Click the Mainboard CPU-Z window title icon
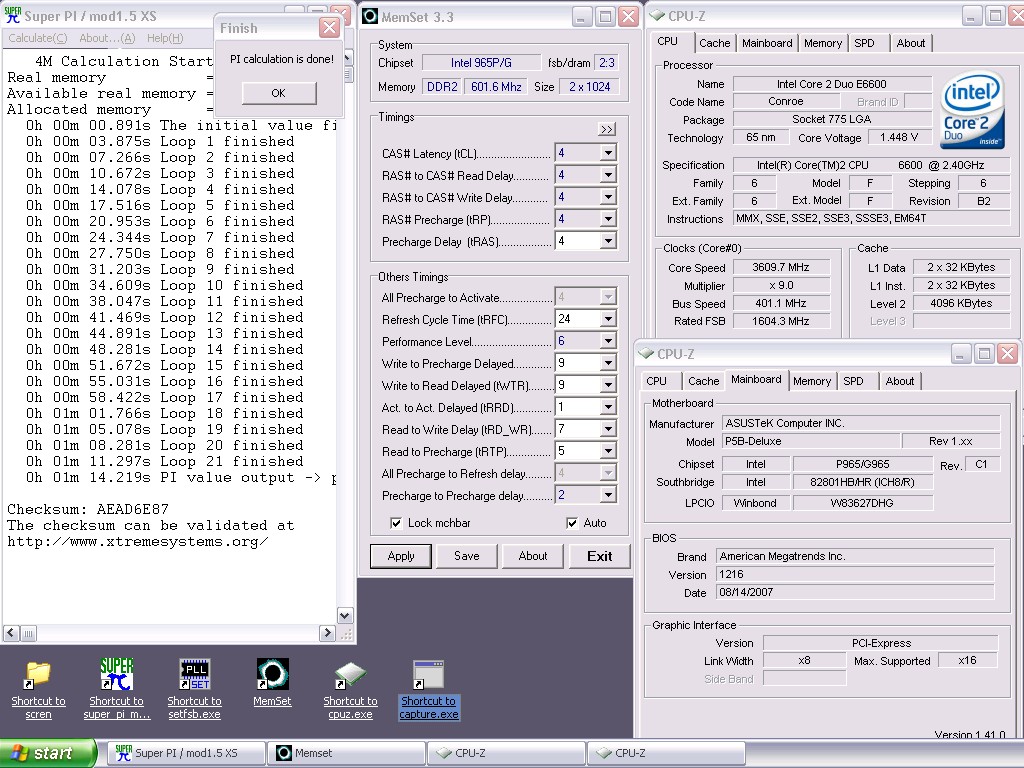Viewport: 1024px width, 768px height. 646,354
